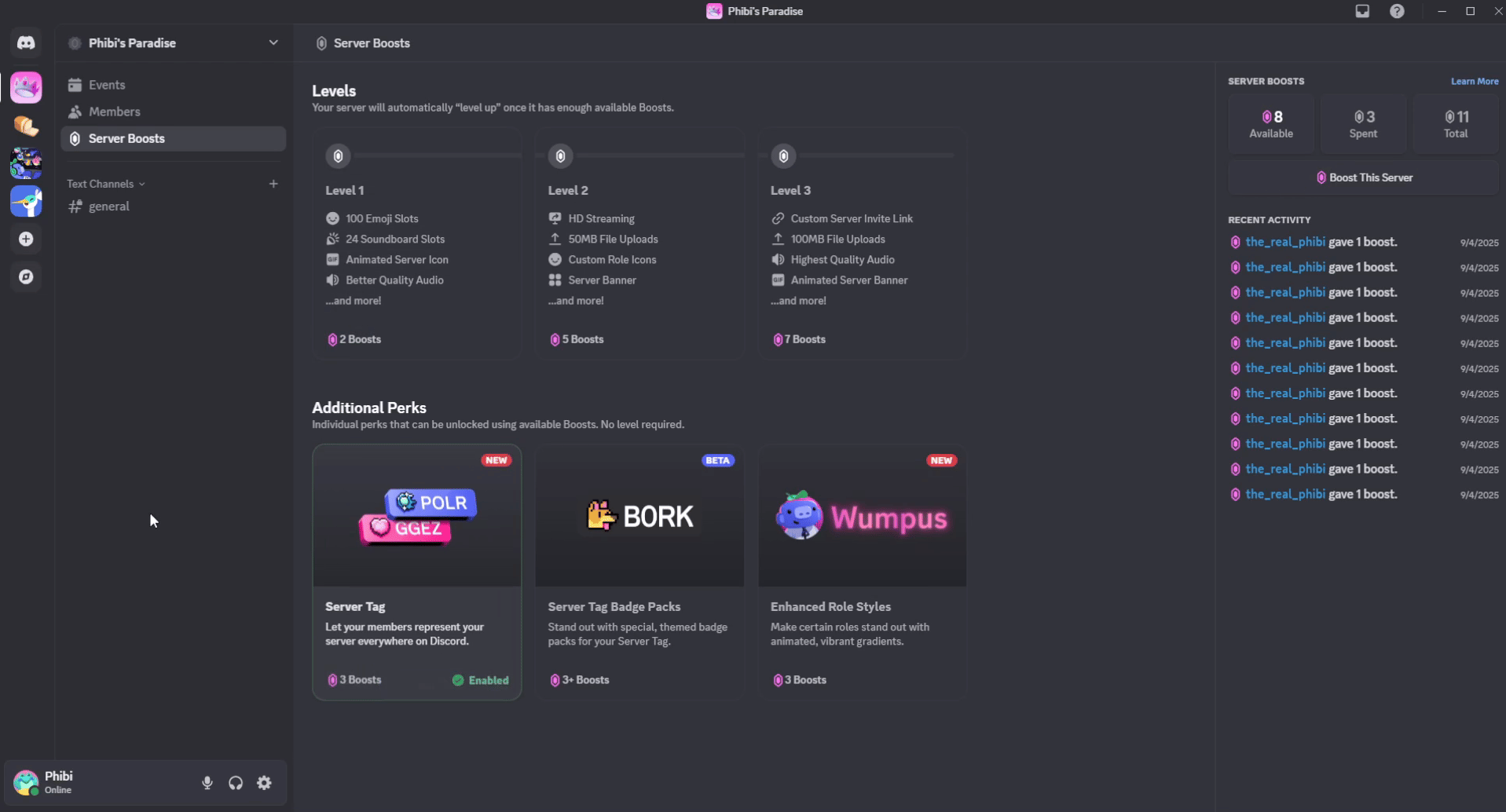Open User Settings with the gear icon
The width and height of the screenshot is (1506, 812).
coord(264,782)
